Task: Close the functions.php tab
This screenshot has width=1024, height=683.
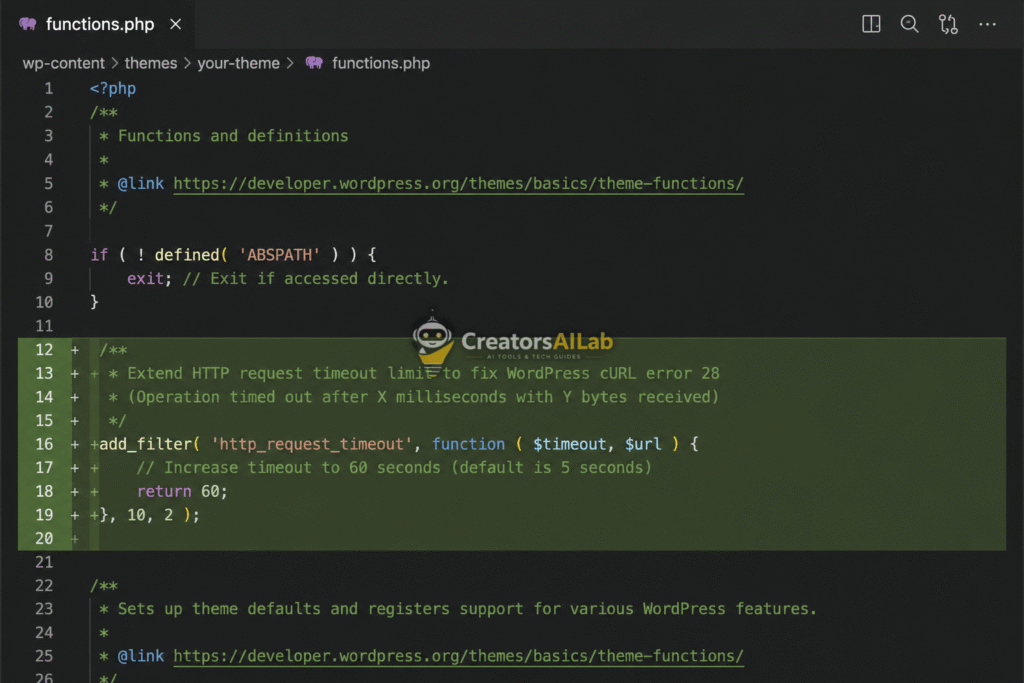Action: pyautogui.click(x=176, y=24)
